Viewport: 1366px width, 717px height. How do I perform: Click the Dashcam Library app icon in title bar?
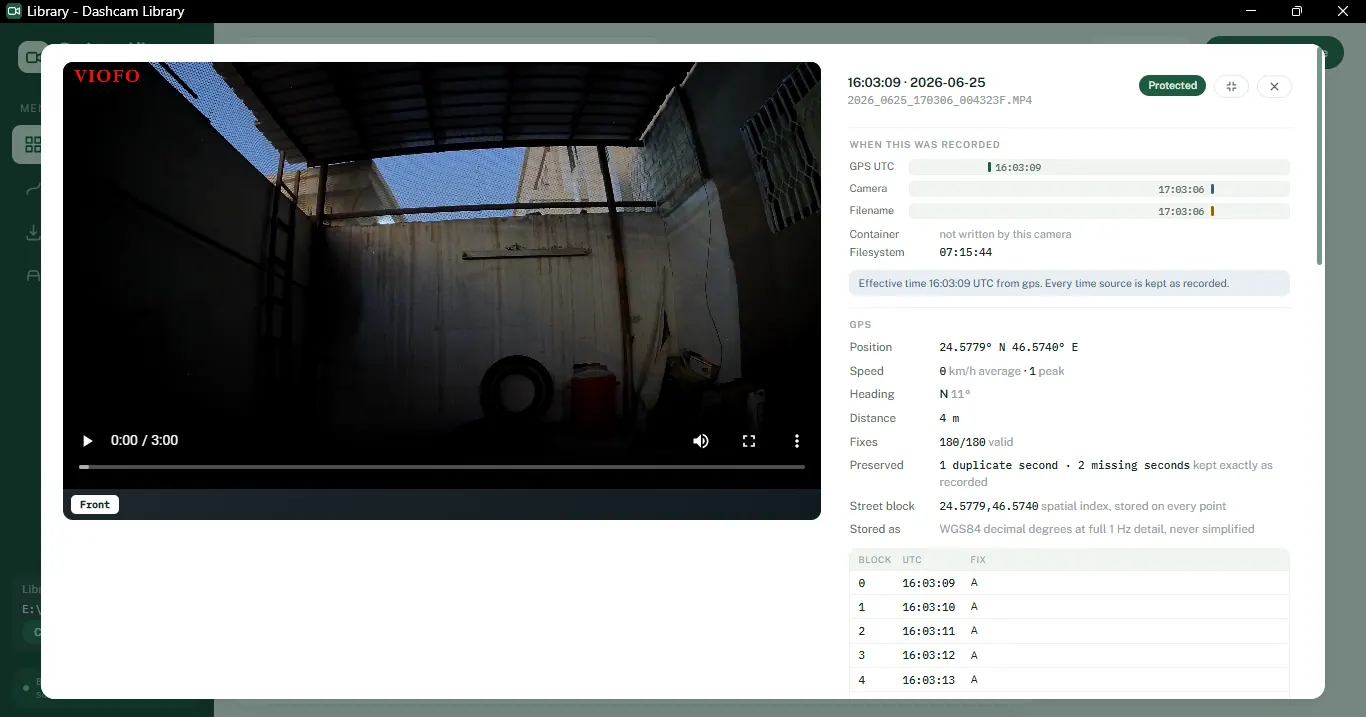tap(14, 11)
